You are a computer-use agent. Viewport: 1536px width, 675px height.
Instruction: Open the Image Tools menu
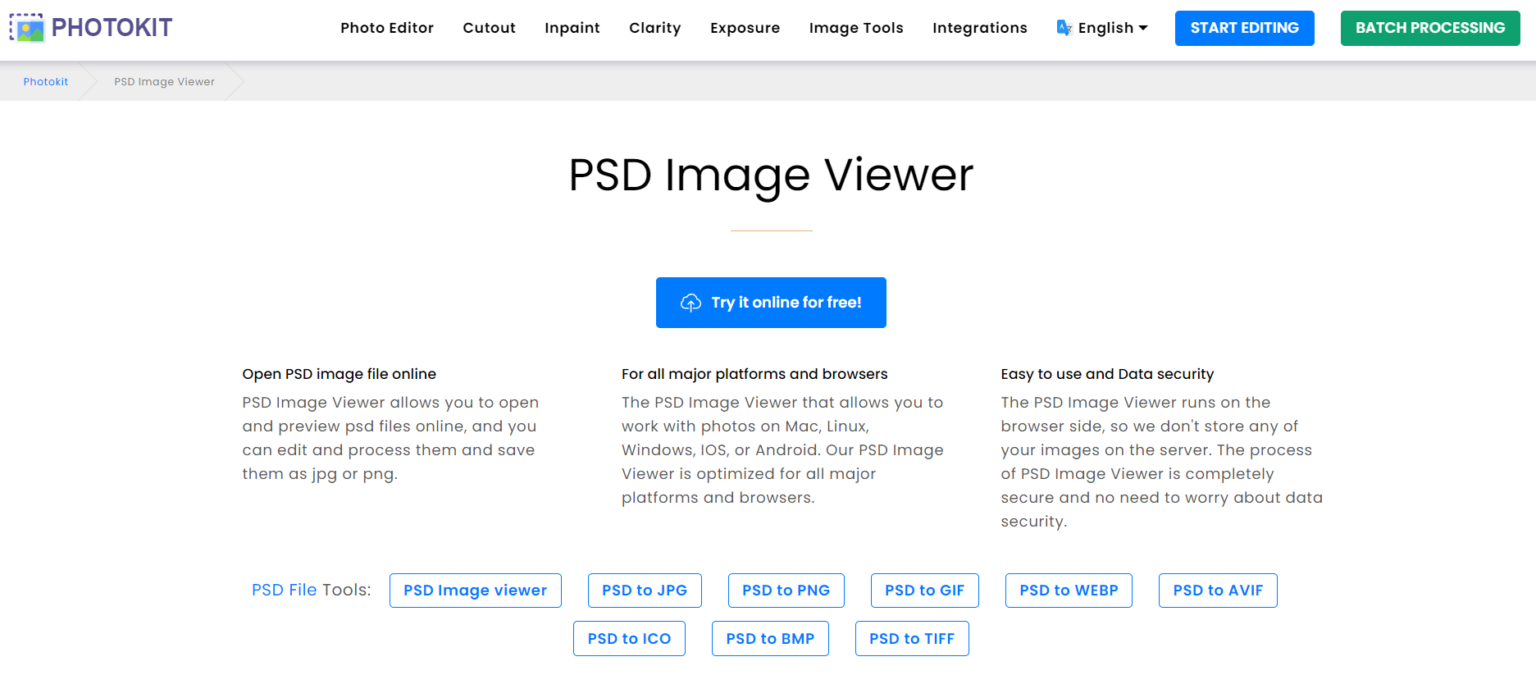tap(856, 28)
